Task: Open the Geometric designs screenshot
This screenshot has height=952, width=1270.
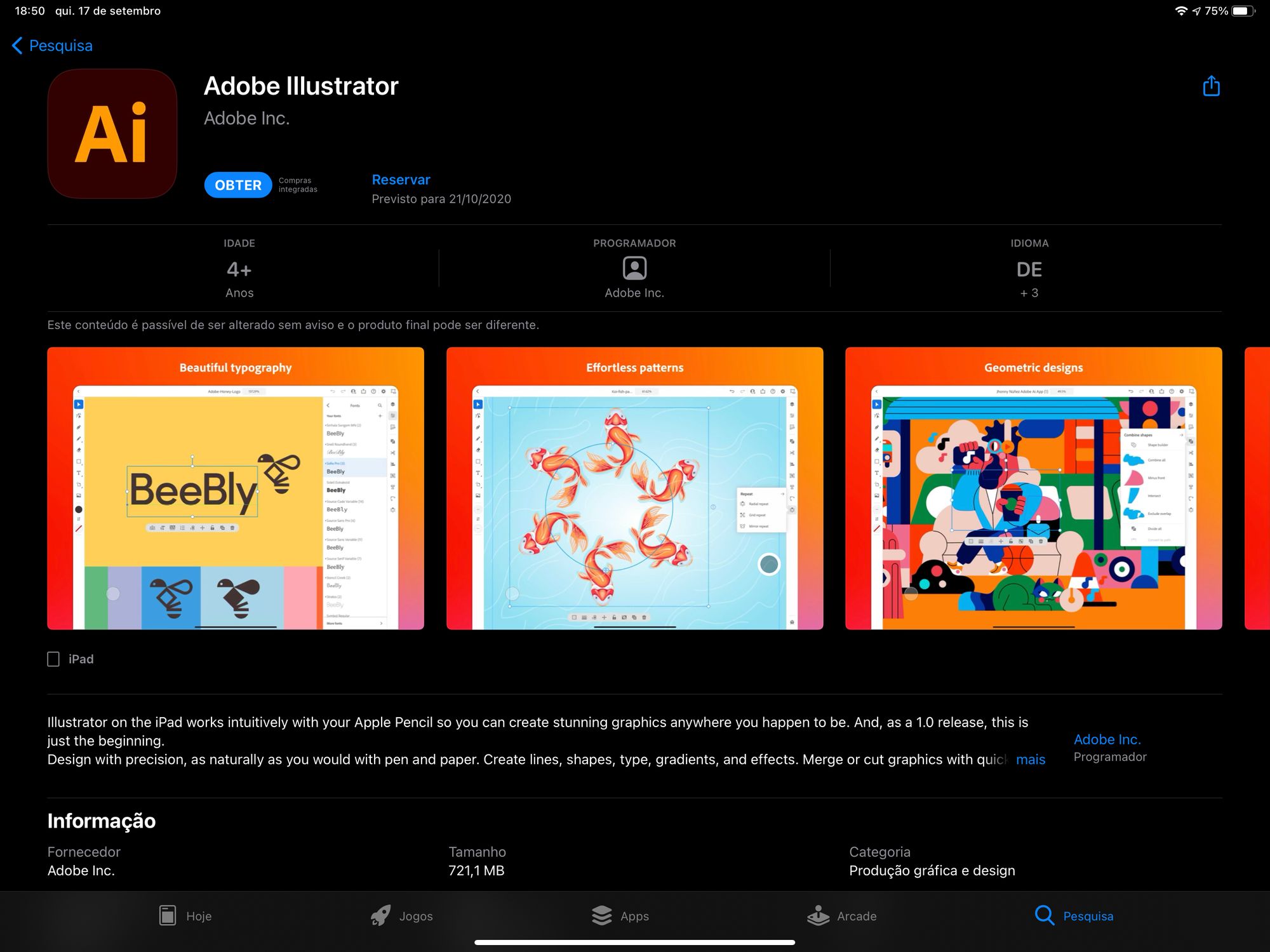Action: pyautogui.click(x=1033, y=488)
